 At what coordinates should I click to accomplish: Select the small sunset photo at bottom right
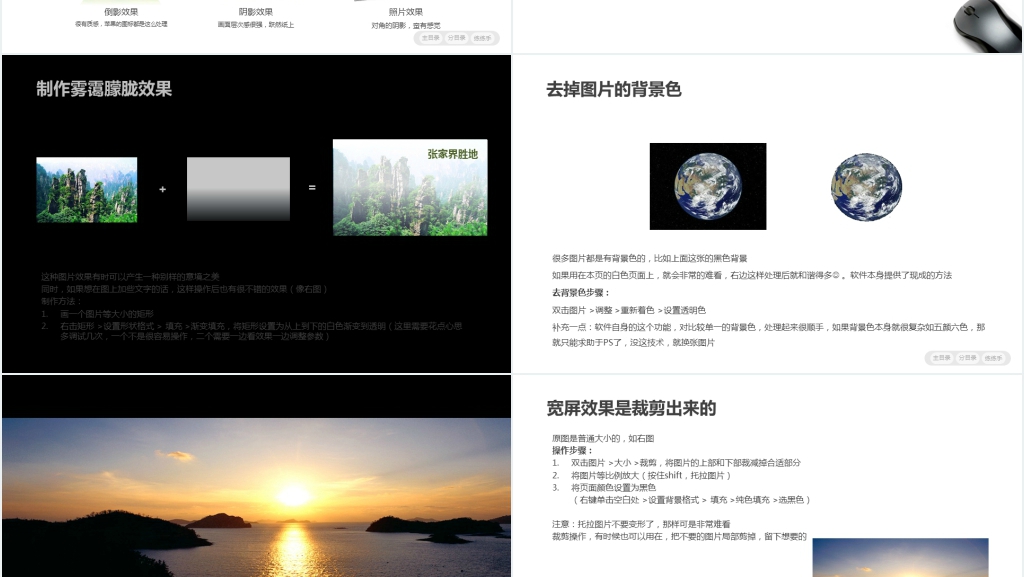(900, 558)
